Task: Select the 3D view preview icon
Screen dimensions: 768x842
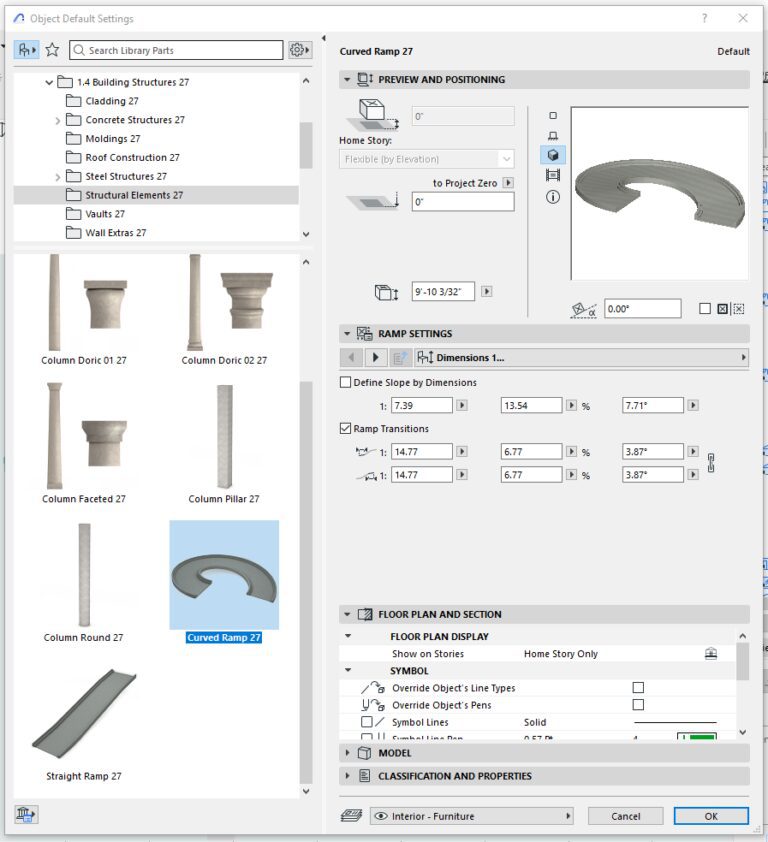Action: [x=553, y=155]
